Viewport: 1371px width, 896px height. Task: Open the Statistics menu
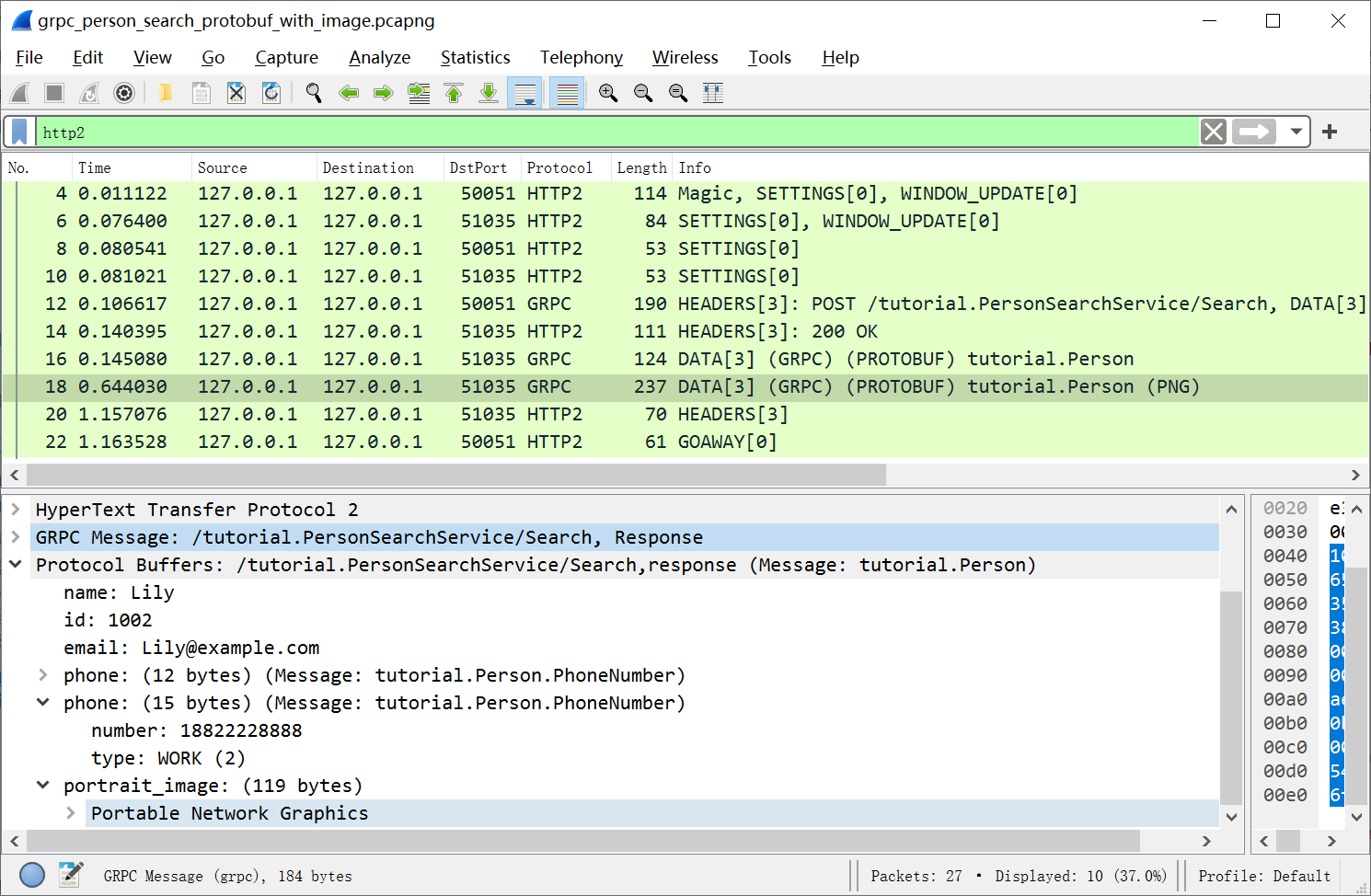pyautogui.click(x=475, y=57)
